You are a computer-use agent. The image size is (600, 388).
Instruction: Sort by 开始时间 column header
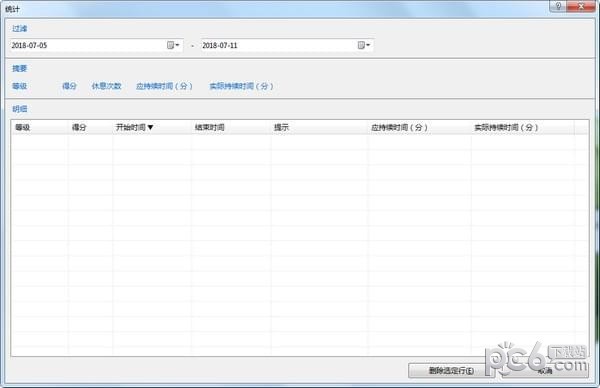pos(152,127)
